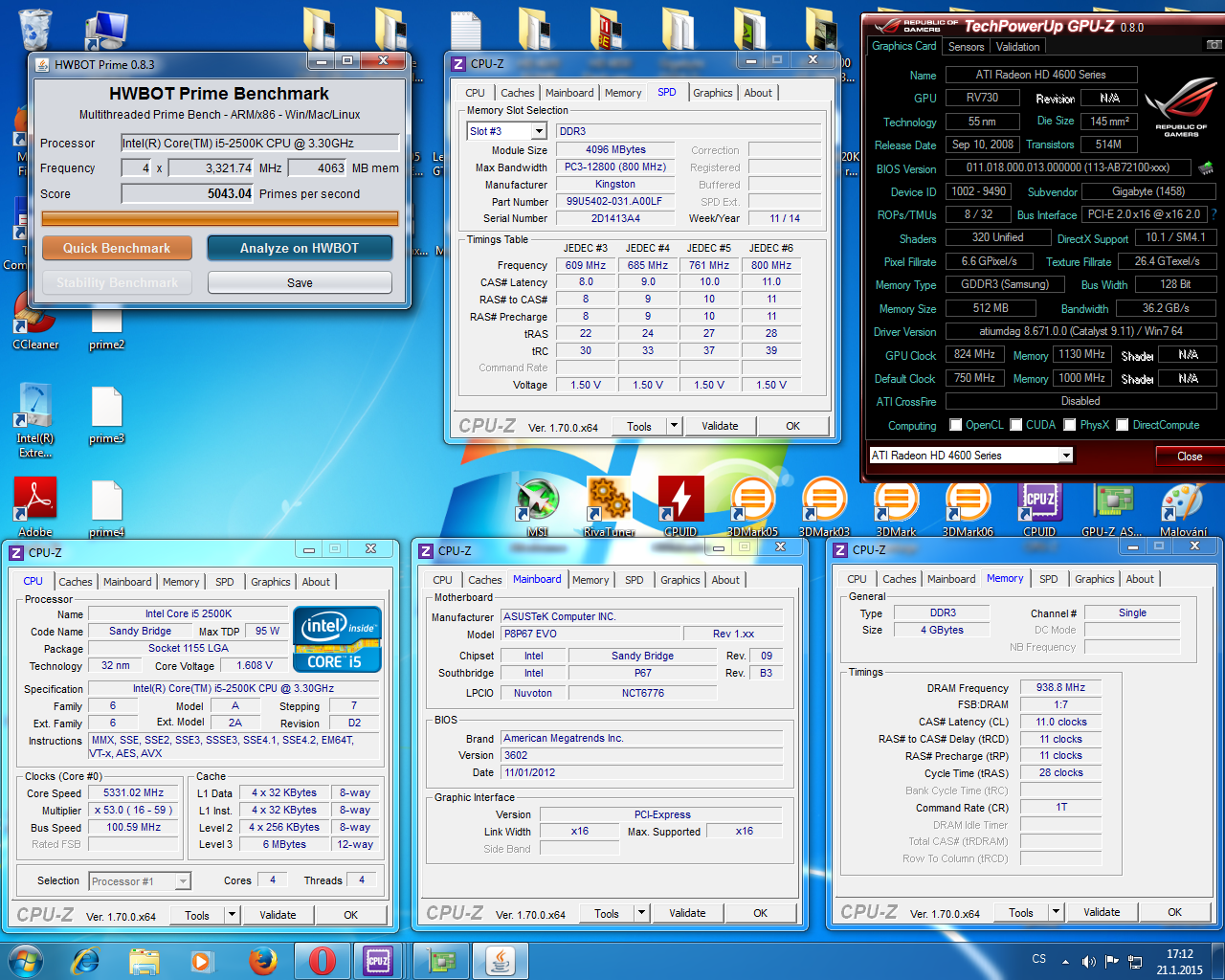1225x980 pixels.
Task: Enable the DirectCompute checkbox in GPU-Z
Action: click(1123, 425)
